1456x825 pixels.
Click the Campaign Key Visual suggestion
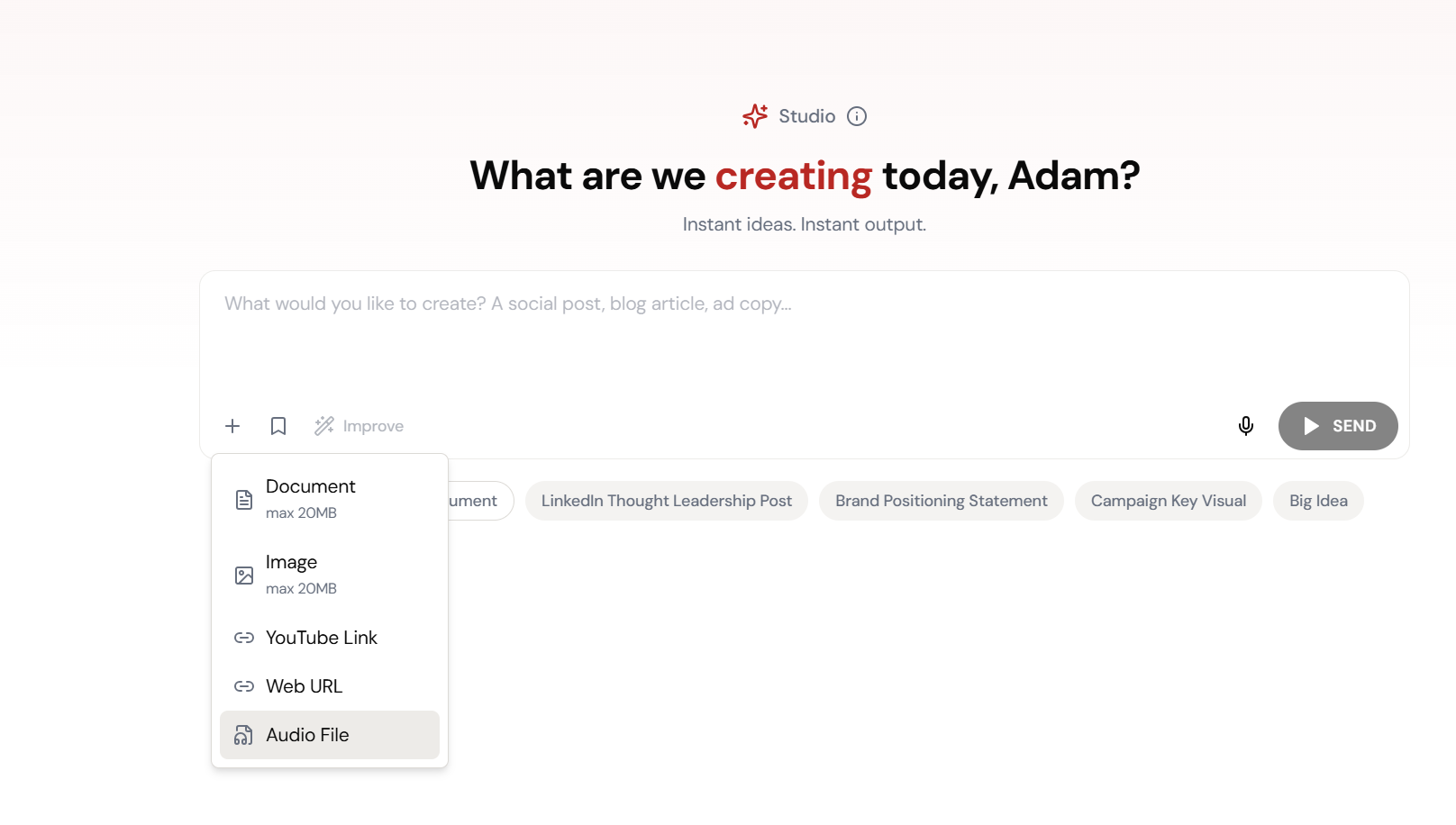coord(1168,501)
